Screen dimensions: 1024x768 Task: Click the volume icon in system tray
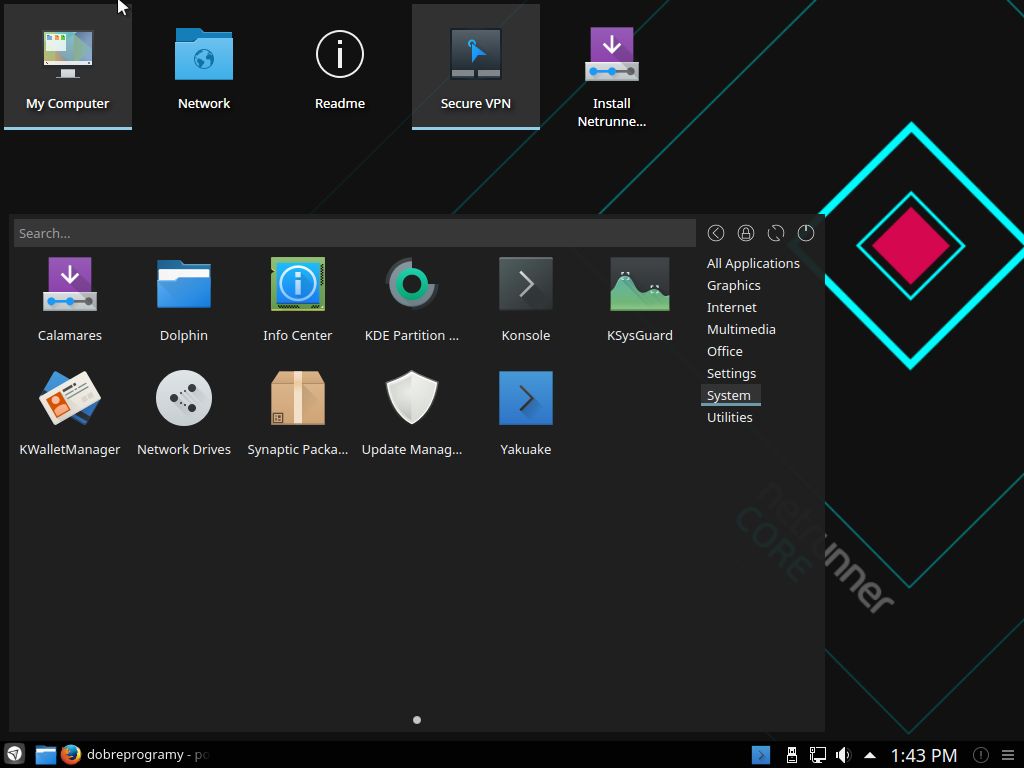843,755
